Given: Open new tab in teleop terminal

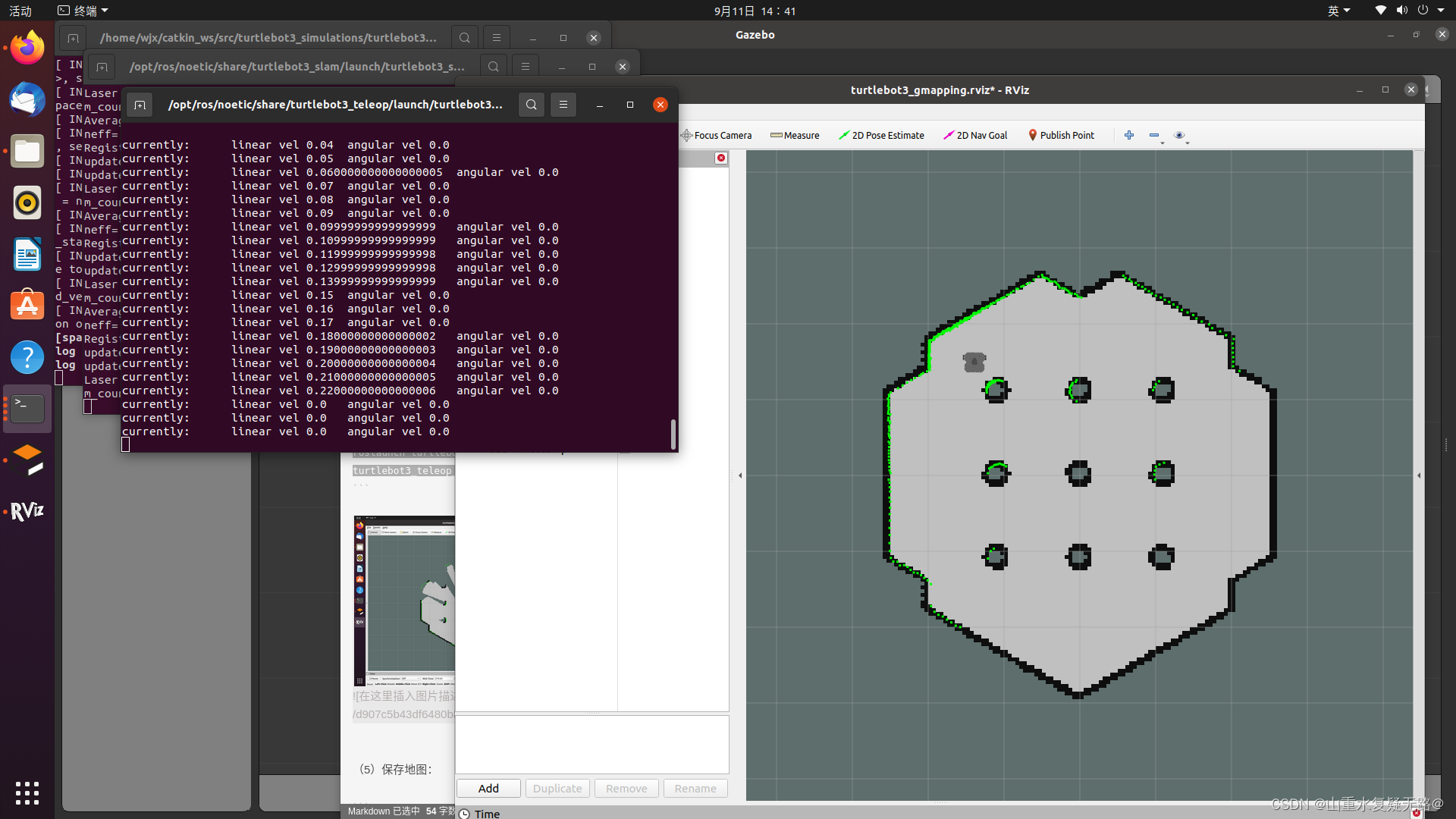Looking at the screenshot, I should coord(140,105).
